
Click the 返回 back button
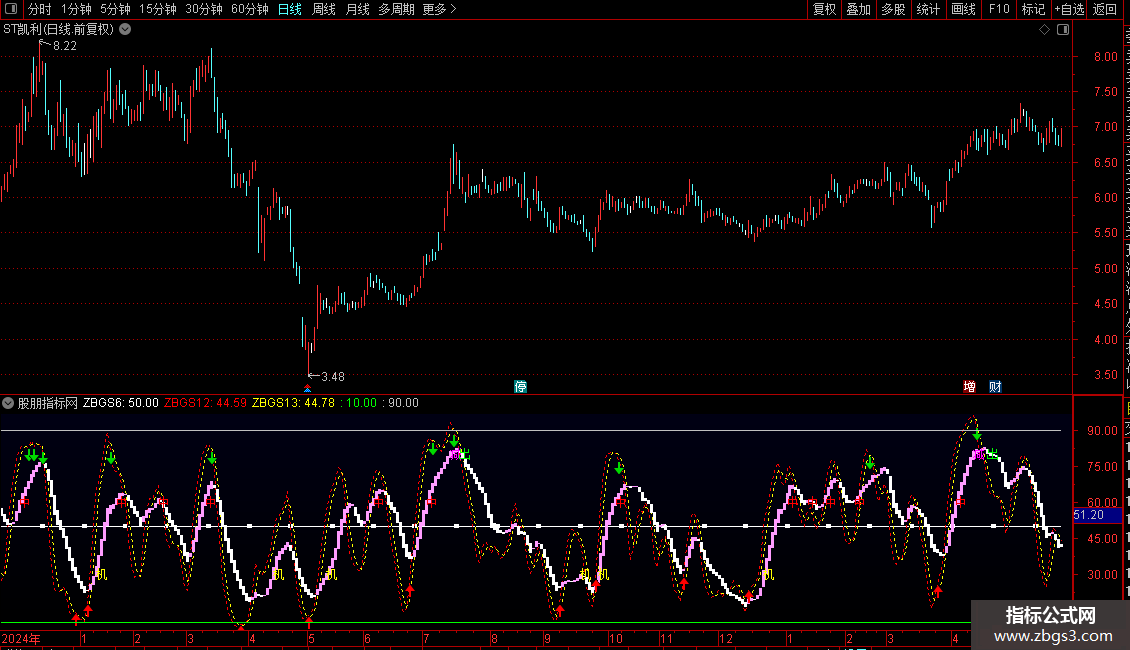tap(1105, 9)
